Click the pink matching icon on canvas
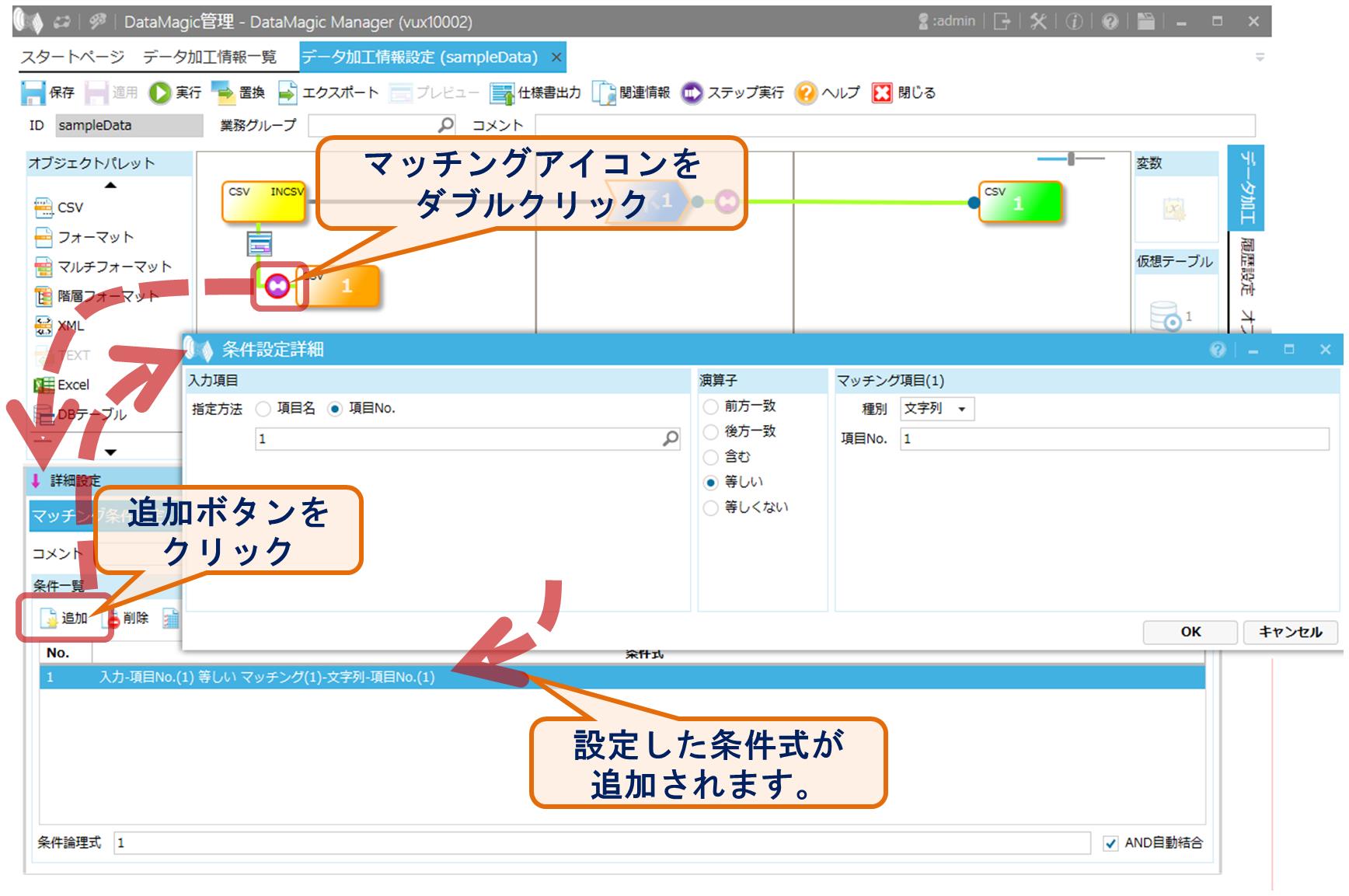This screenshot has width=1349, height=896. [277, 286]
